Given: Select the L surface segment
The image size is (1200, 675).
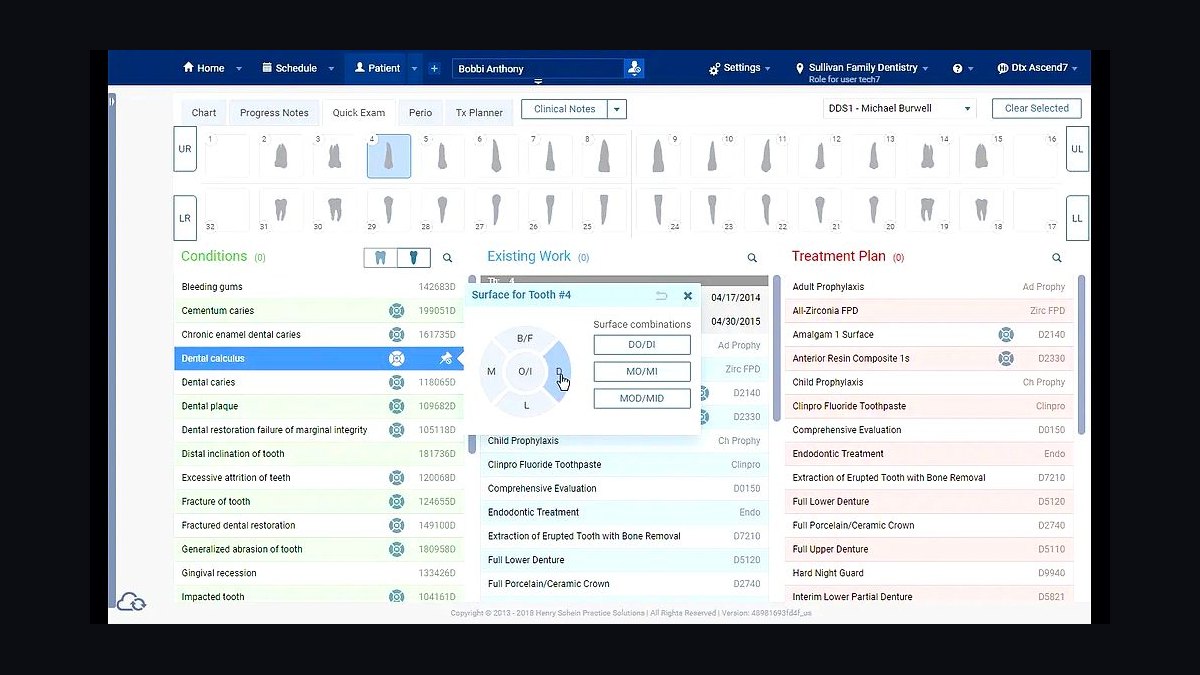Looking at the screenshot, I should pos(526,405).
